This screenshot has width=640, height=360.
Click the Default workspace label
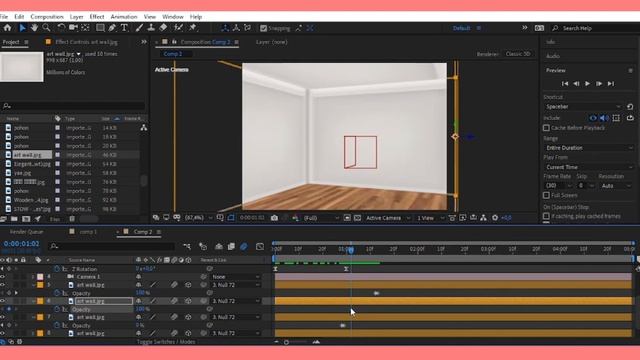point(462,28)
